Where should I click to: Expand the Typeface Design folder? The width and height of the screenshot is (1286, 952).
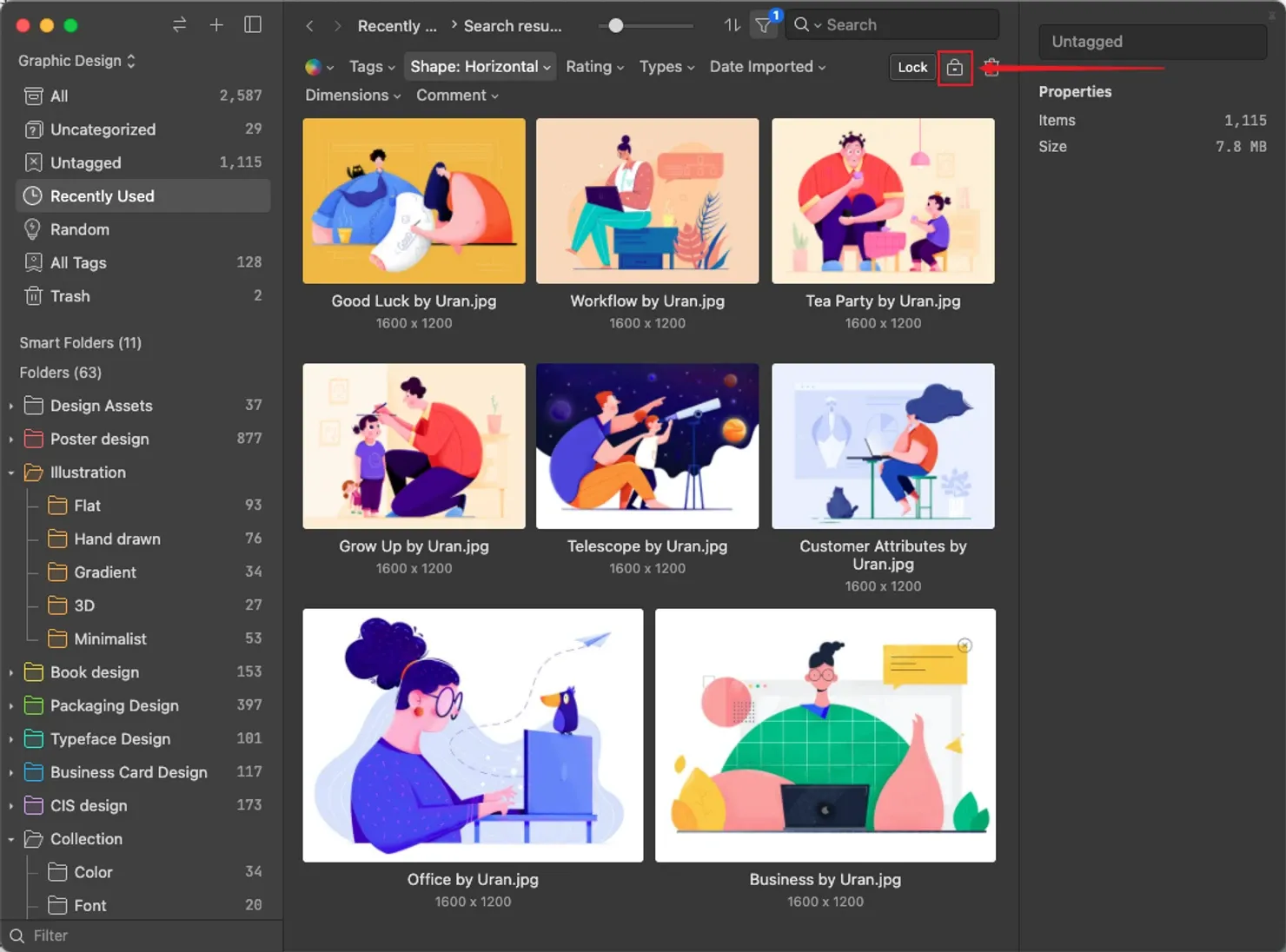(x=10, y=739)
